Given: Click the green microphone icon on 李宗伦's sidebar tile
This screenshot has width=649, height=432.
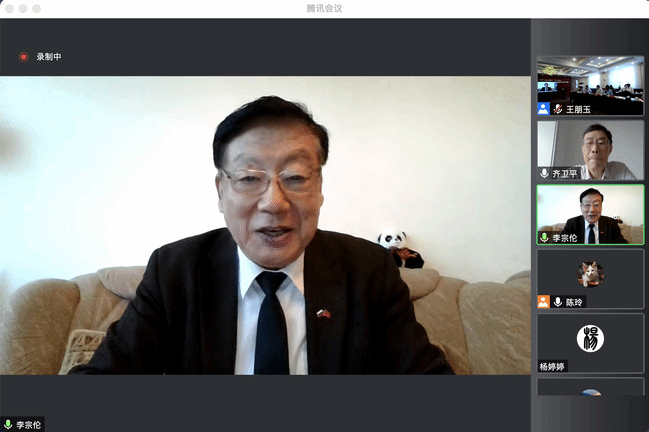Looking at the screenshot, I should [x=544, y=238].
